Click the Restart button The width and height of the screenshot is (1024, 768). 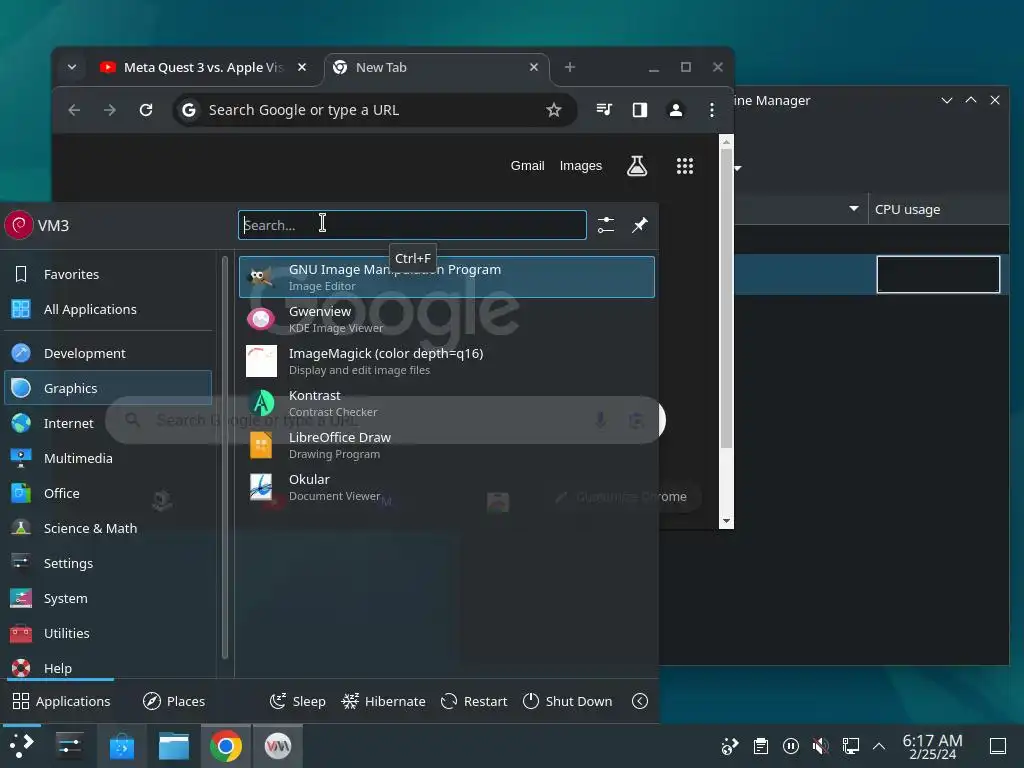(x=474, y=701)
